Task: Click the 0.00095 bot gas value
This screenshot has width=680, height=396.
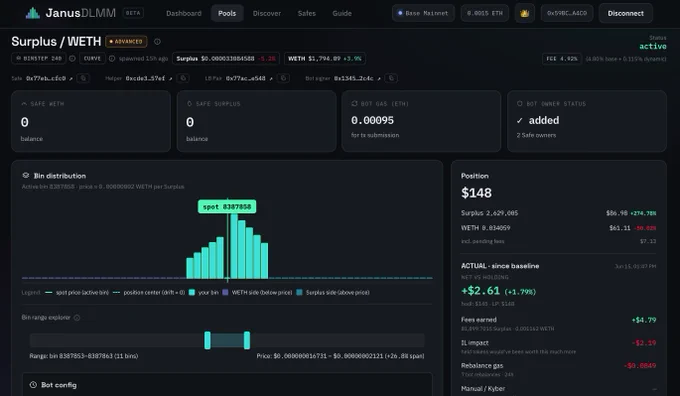Action: point(373,120)
